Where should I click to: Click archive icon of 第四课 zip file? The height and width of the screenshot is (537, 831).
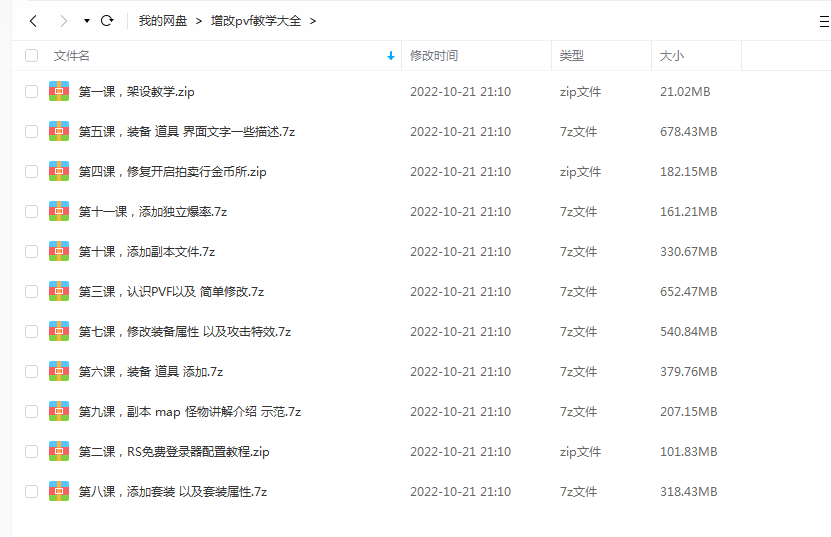coord(59,171)
